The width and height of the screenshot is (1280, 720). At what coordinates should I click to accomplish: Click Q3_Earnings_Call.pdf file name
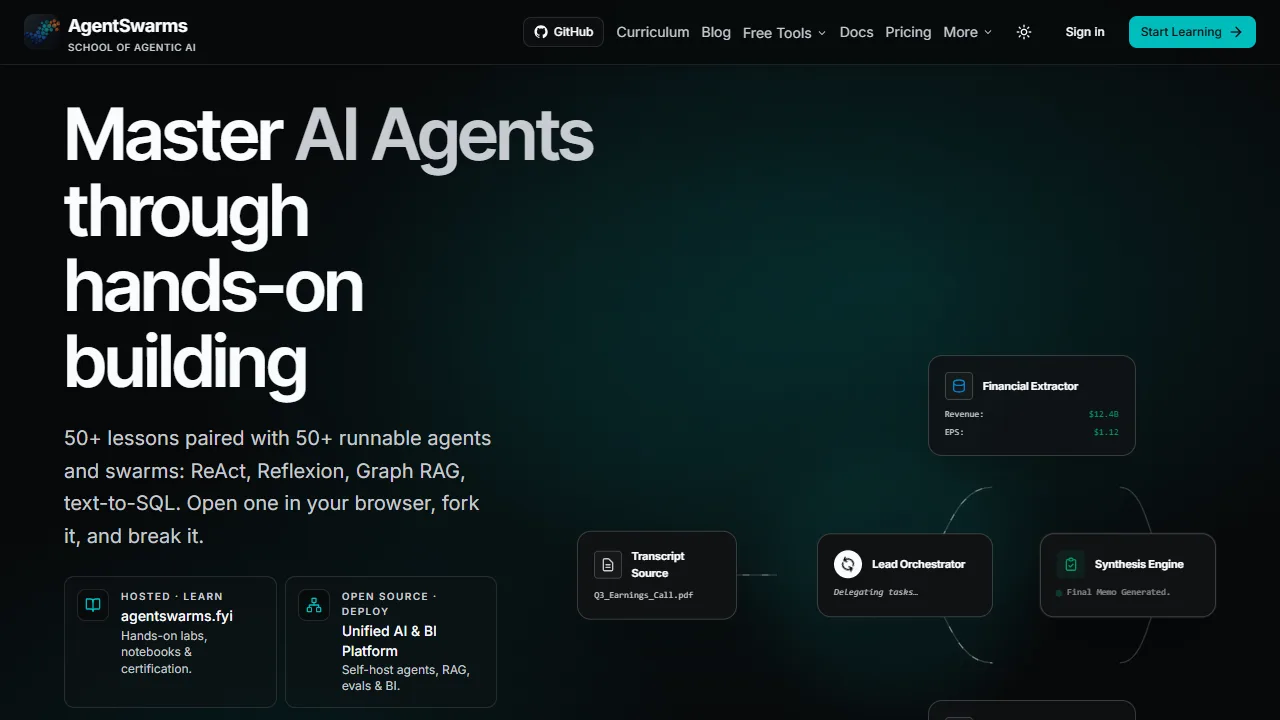644,595
